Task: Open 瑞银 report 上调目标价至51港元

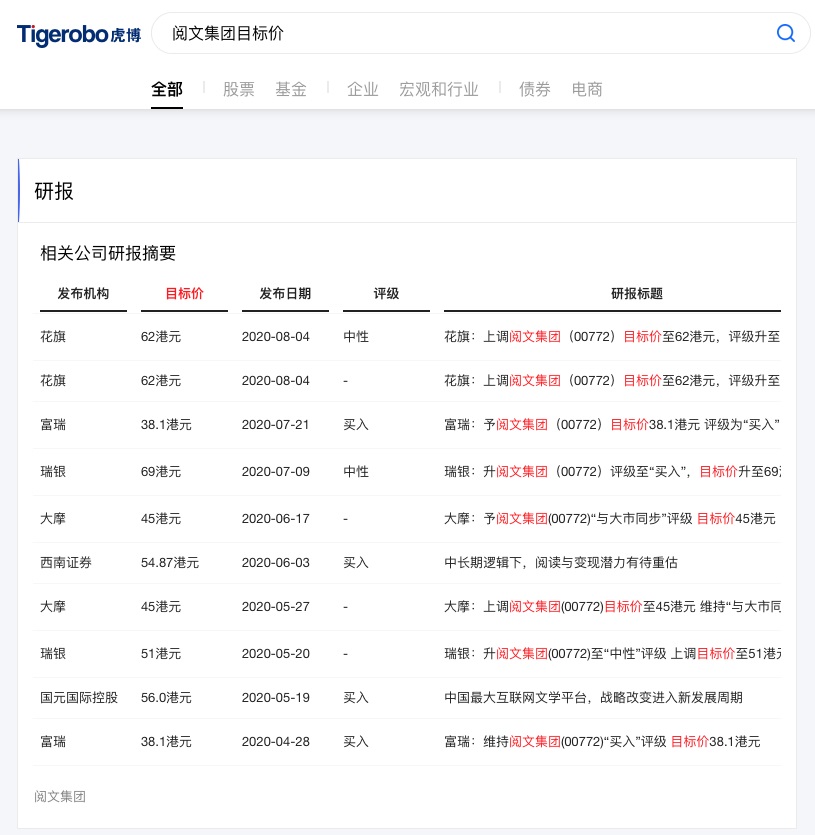Action: click(613, 653)
